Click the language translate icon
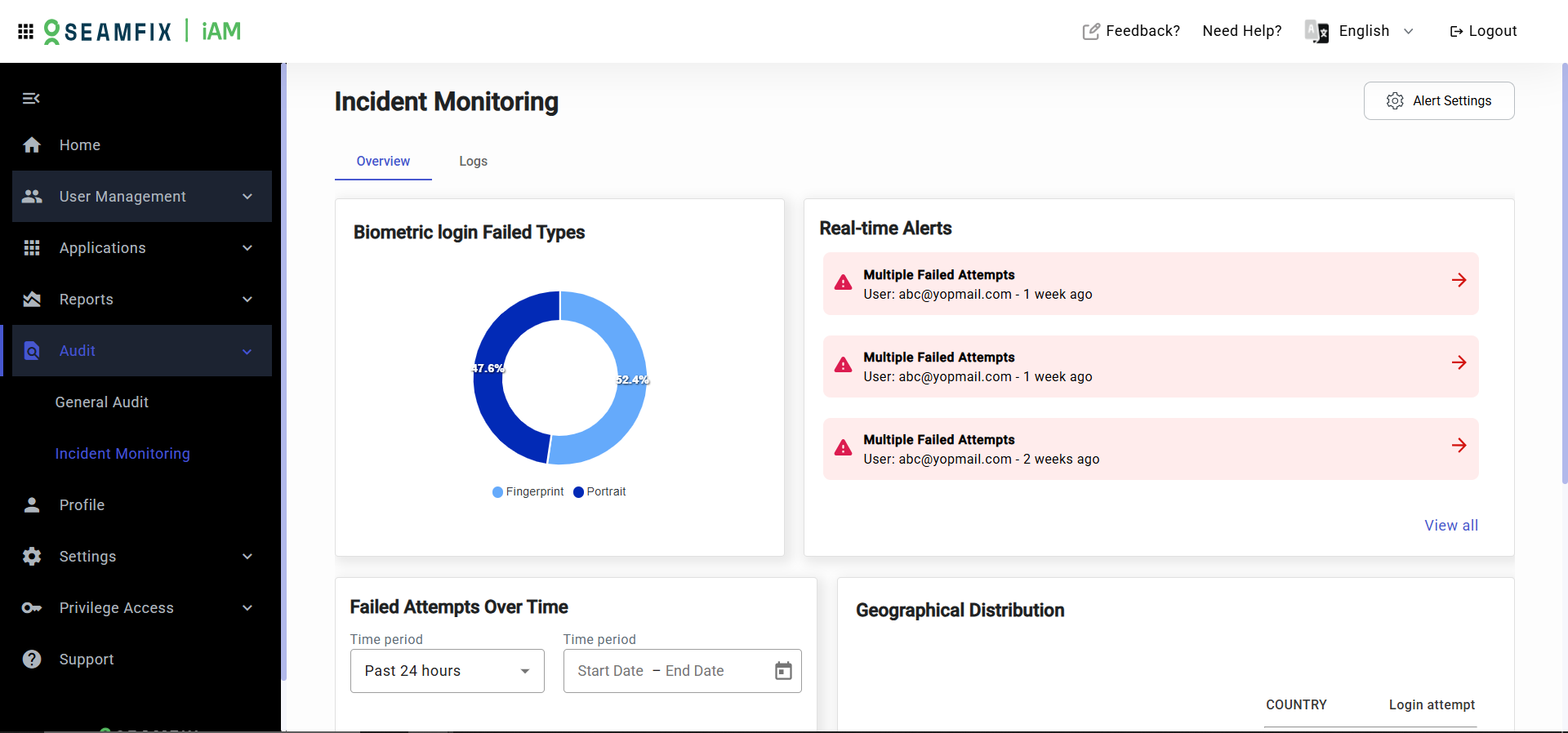 coord(1316,31)
